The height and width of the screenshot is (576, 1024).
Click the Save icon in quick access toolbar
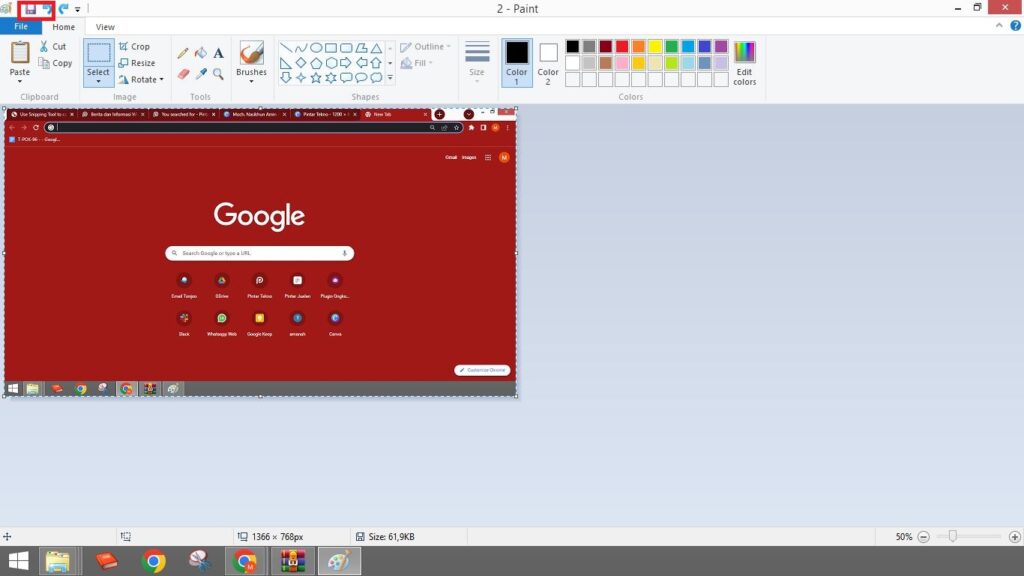30,9
